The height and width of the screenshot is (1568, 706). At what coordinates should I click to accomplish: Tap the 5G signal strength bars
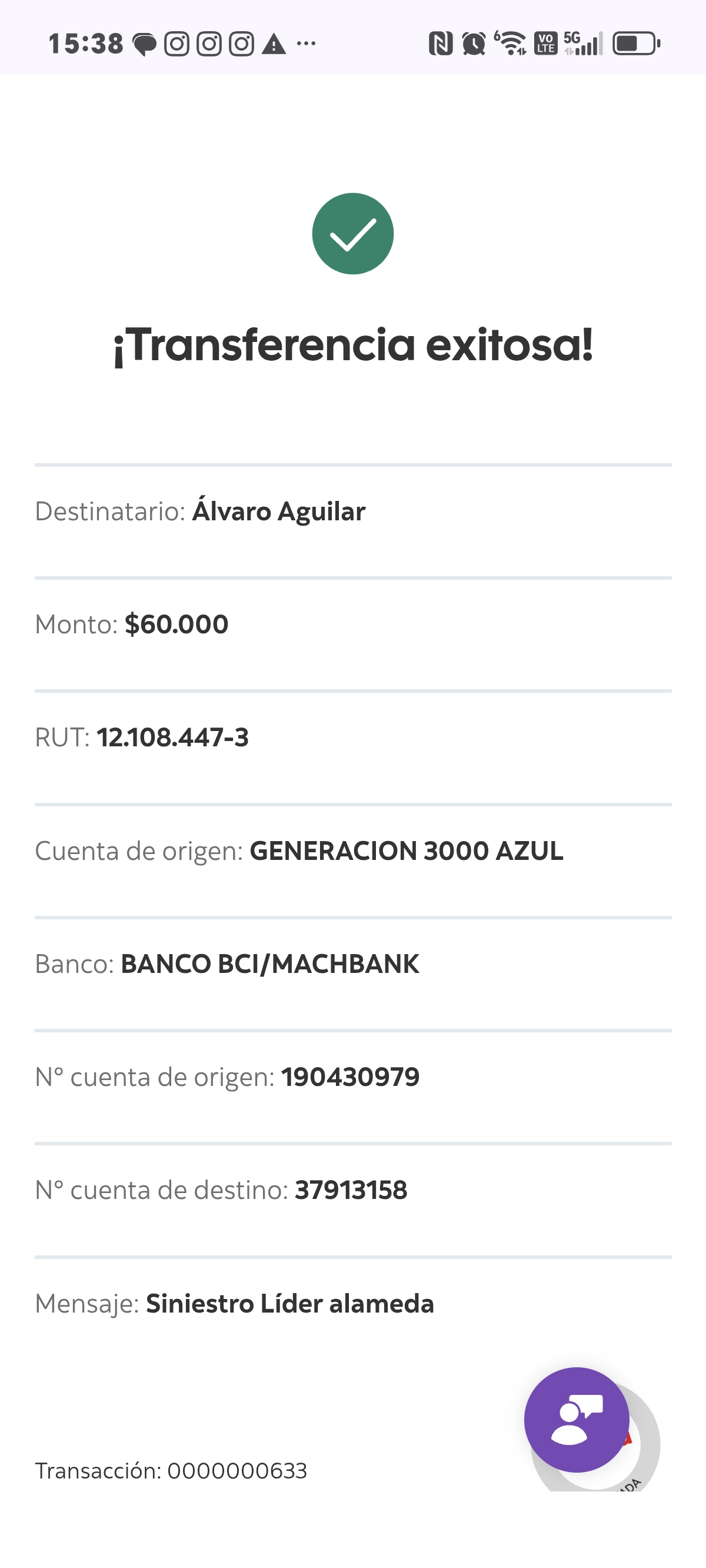coord(583,44)
